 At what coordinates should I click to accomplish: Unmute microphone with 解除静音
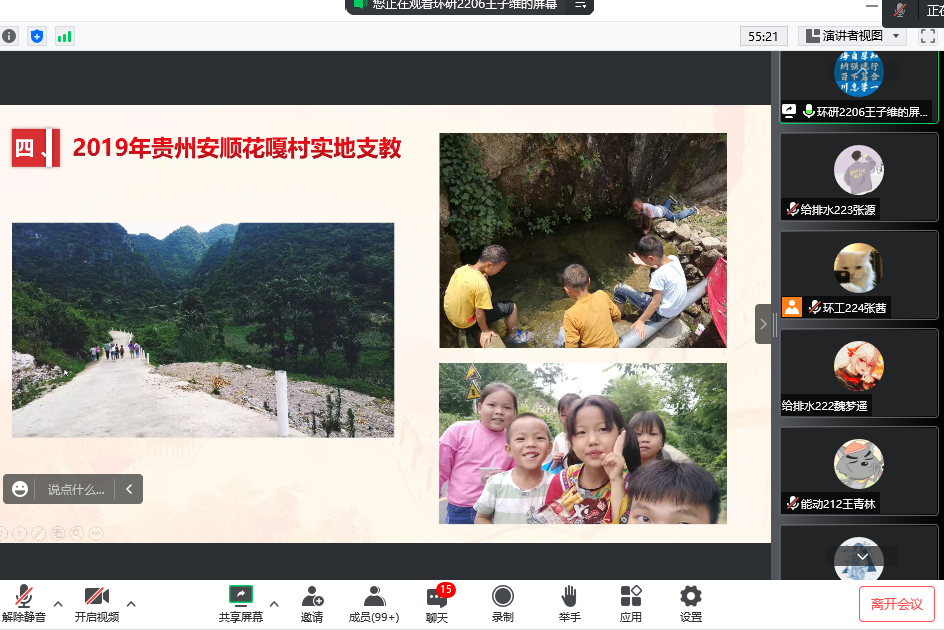pos(23,604)
